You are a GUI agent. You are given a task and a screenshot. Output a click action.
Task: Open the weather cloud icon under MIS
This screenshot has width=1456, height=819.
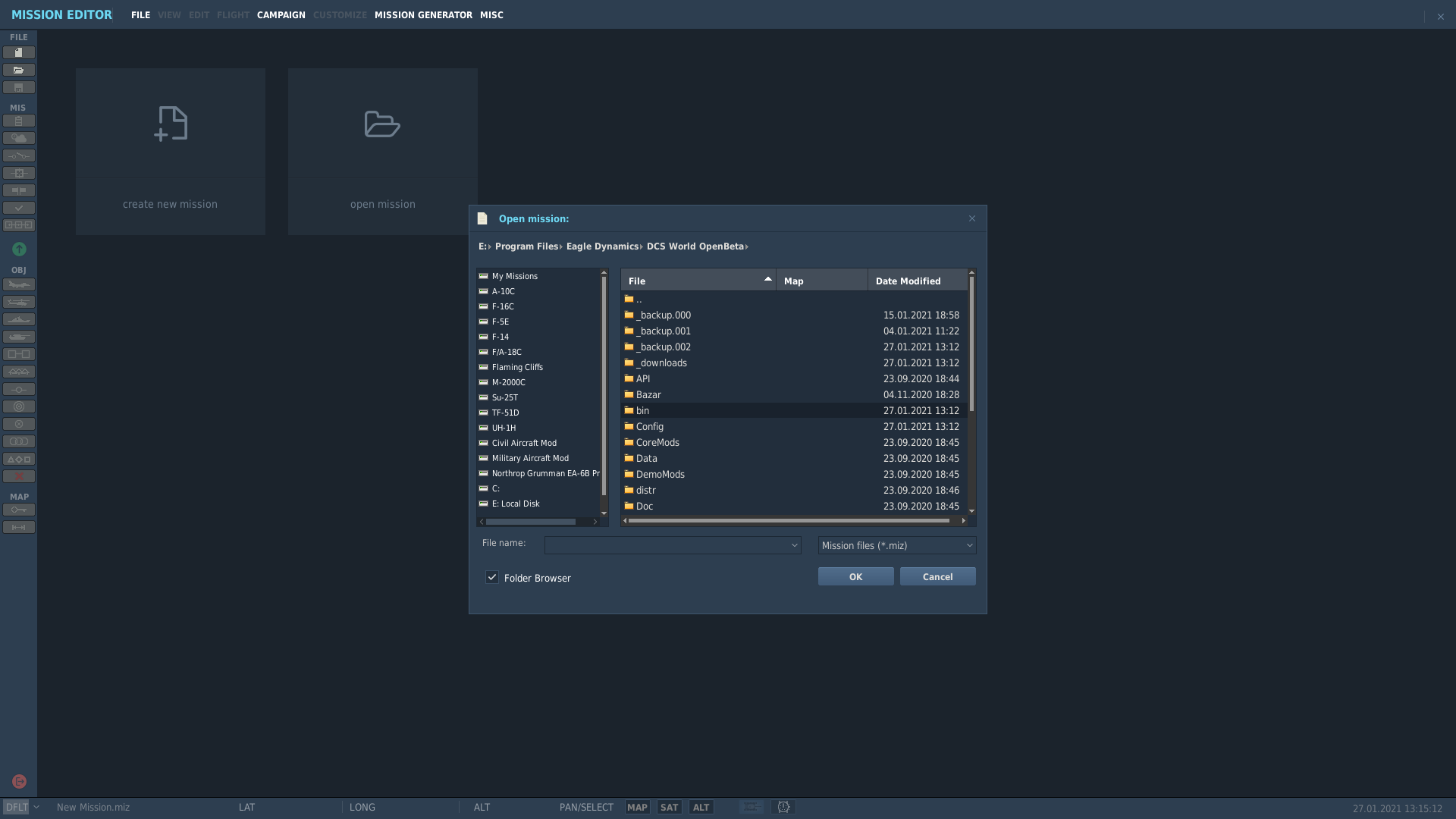[19, 138]
